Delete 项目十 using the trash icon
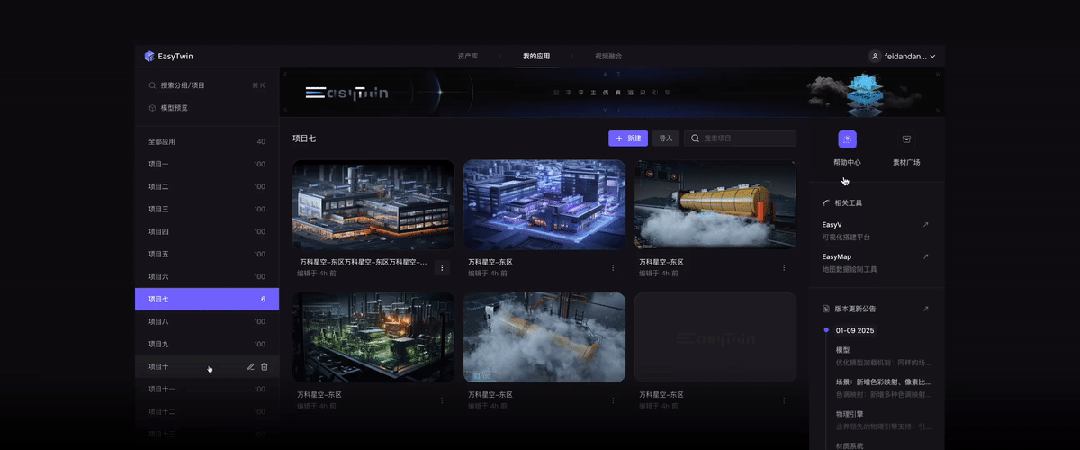This screenshot has height=450, width=1080. click(x=264, y=367)
